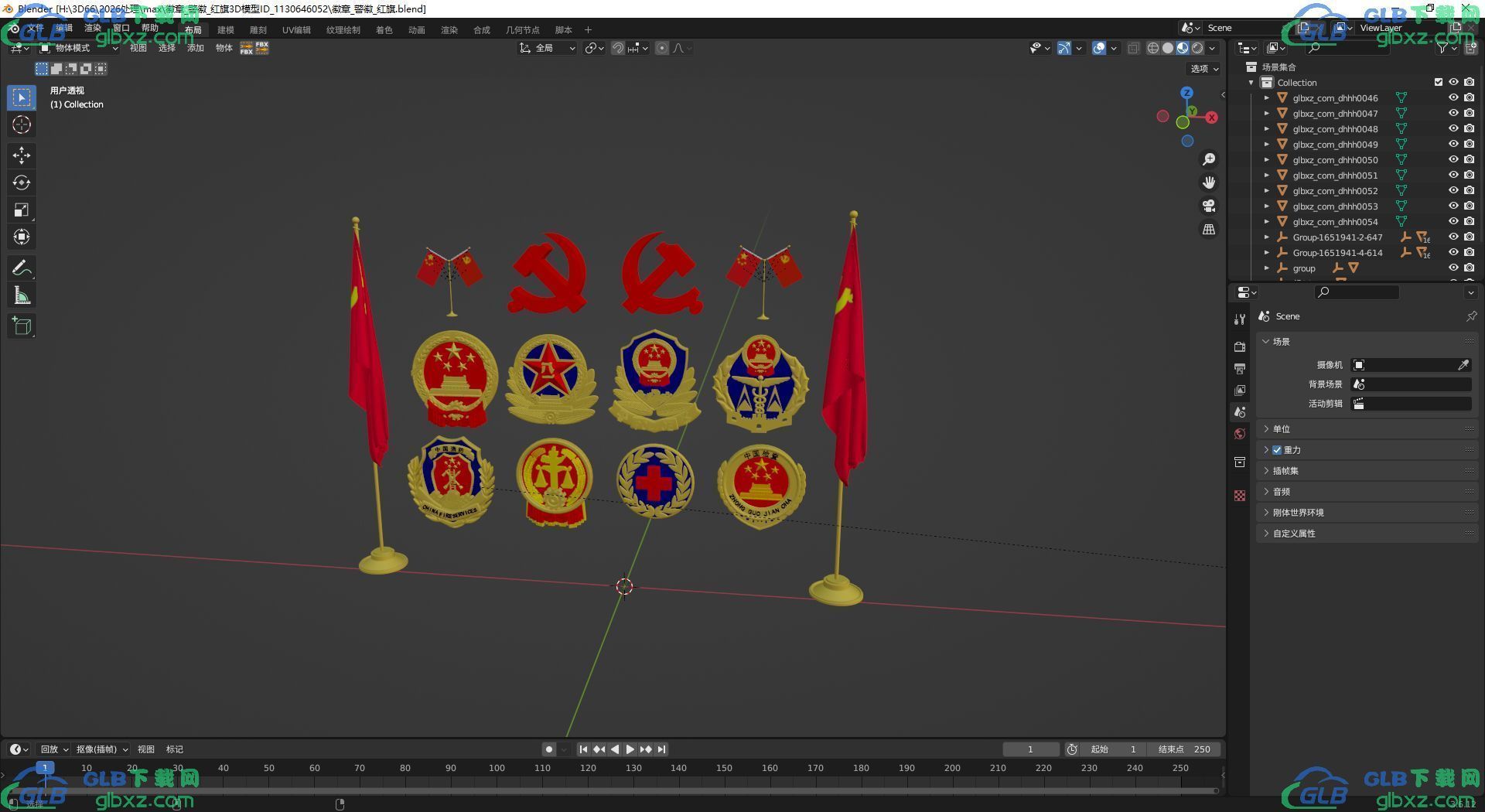Screen dimensions: 1485x812
Task: Open the Output properties tab
Action: [1240, 368]
